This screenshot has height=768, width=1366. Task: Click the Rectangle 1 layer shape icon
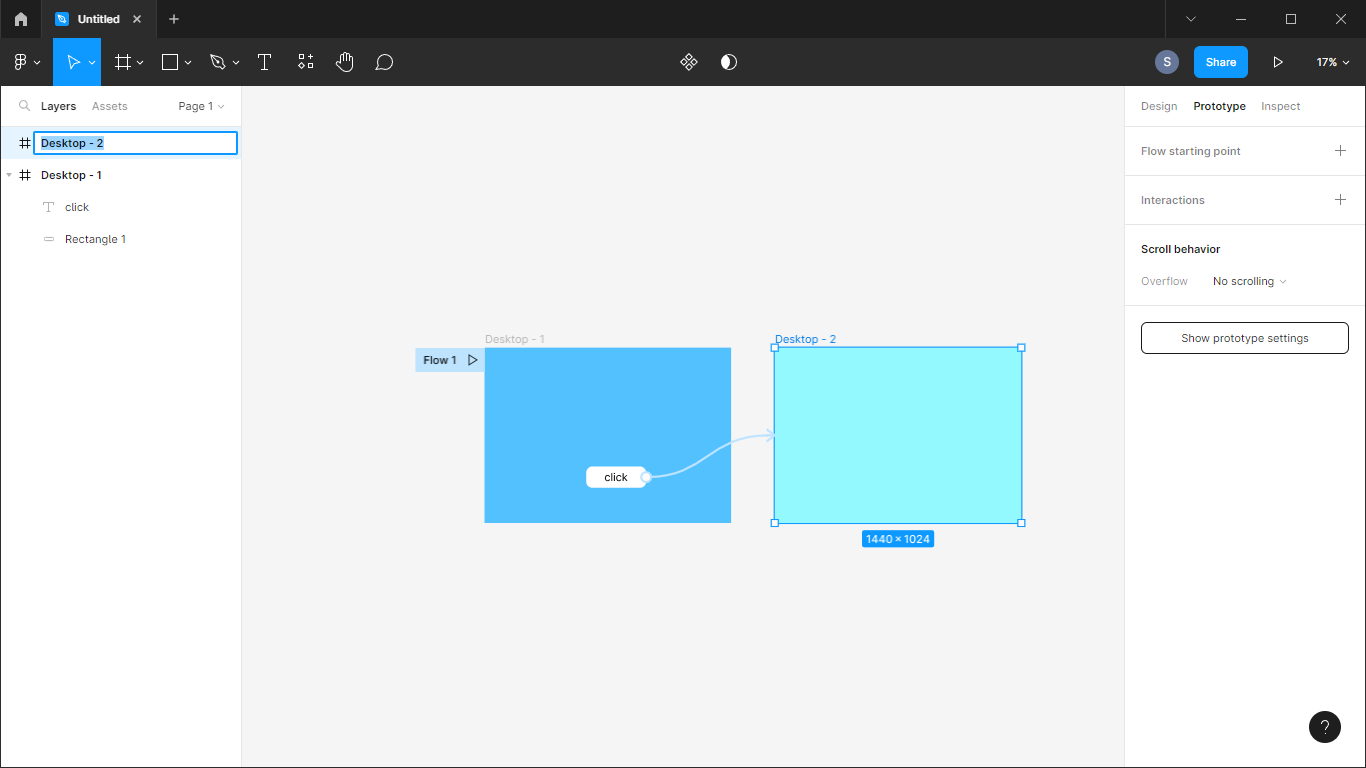point(49,239)
